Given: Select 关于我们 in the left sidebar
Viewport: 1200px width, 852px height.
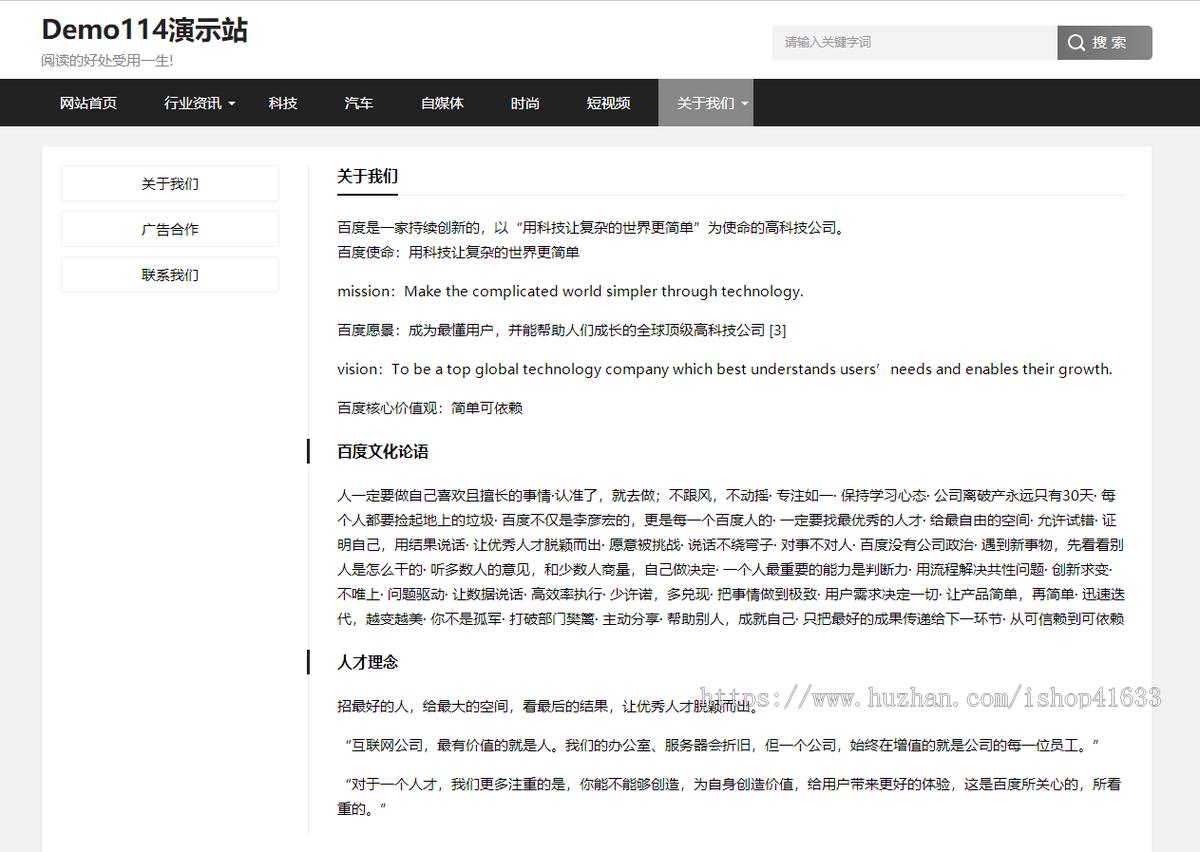Looking at the screenshot, I should (x=170, y=184).
